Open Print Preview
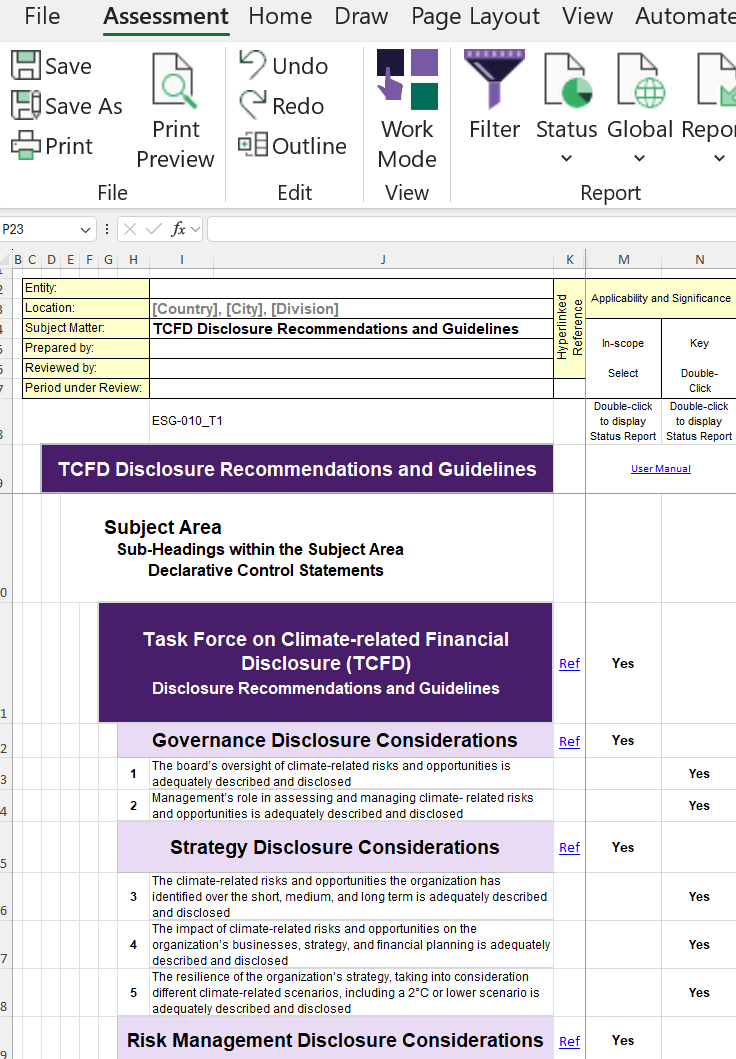The height and width of the screenshot is (1059, 736). coord(175,112)
